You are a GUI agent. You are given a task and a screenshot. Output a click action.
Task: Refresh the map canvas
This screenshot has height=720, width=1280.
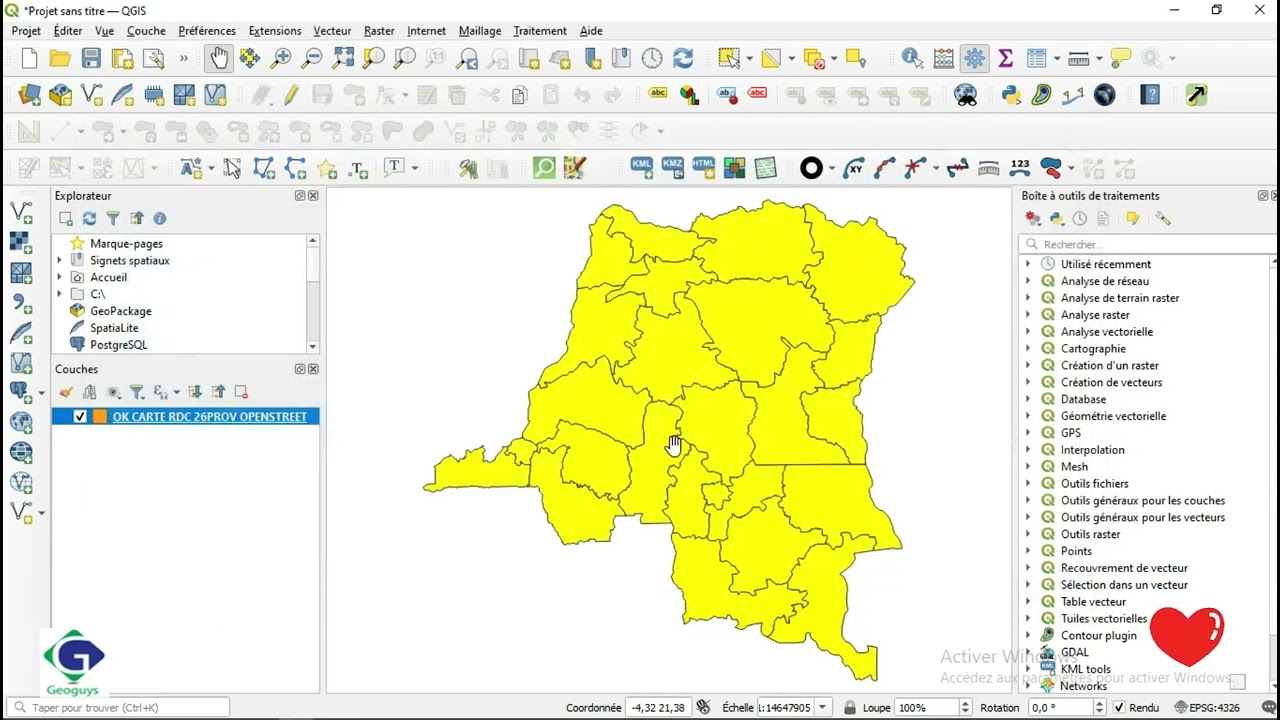tap(683, 58)
